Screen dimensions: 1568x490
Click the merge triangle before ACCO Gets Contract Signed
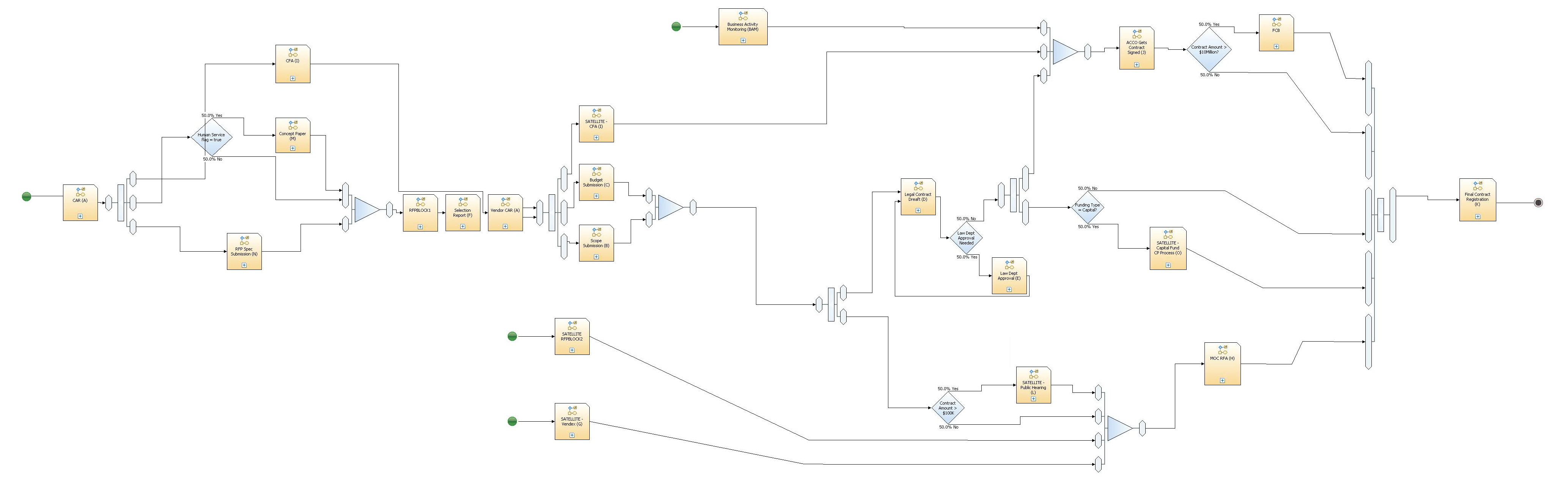(x=1064, y=52)
